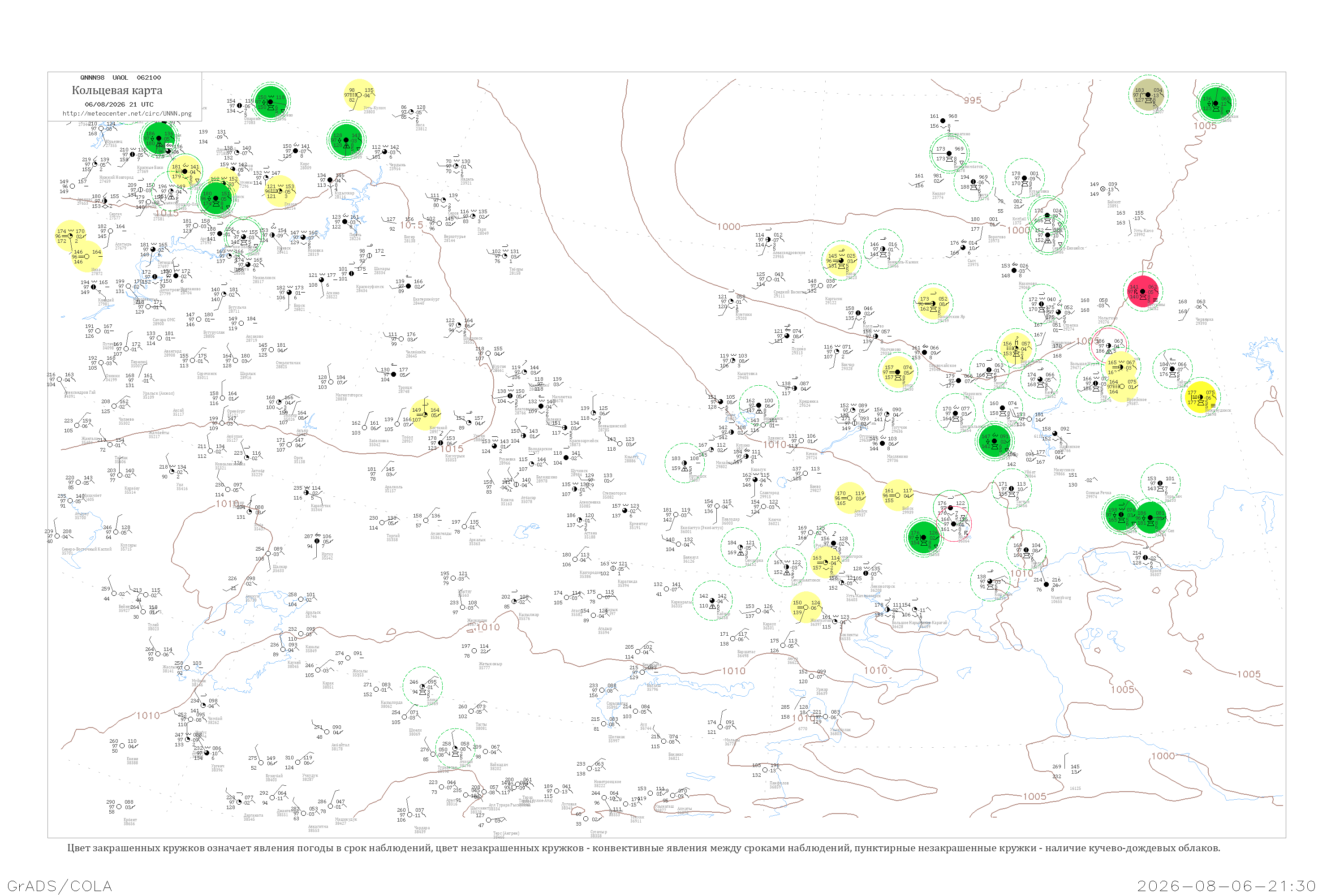Click the dashed green Туркестан station circle
This screenshot has height=896, width=1344.
[x=456, y=749]
